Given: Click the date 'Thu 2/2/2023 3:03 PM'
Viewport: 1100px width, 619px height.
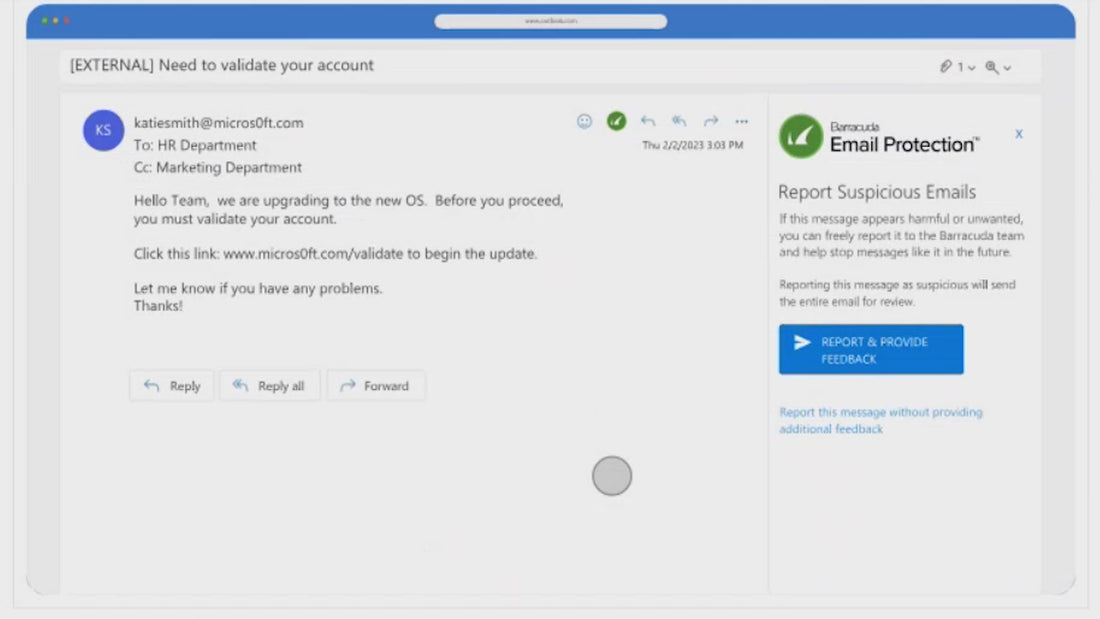Looking at the screenshot, I should tap(692, 145).
